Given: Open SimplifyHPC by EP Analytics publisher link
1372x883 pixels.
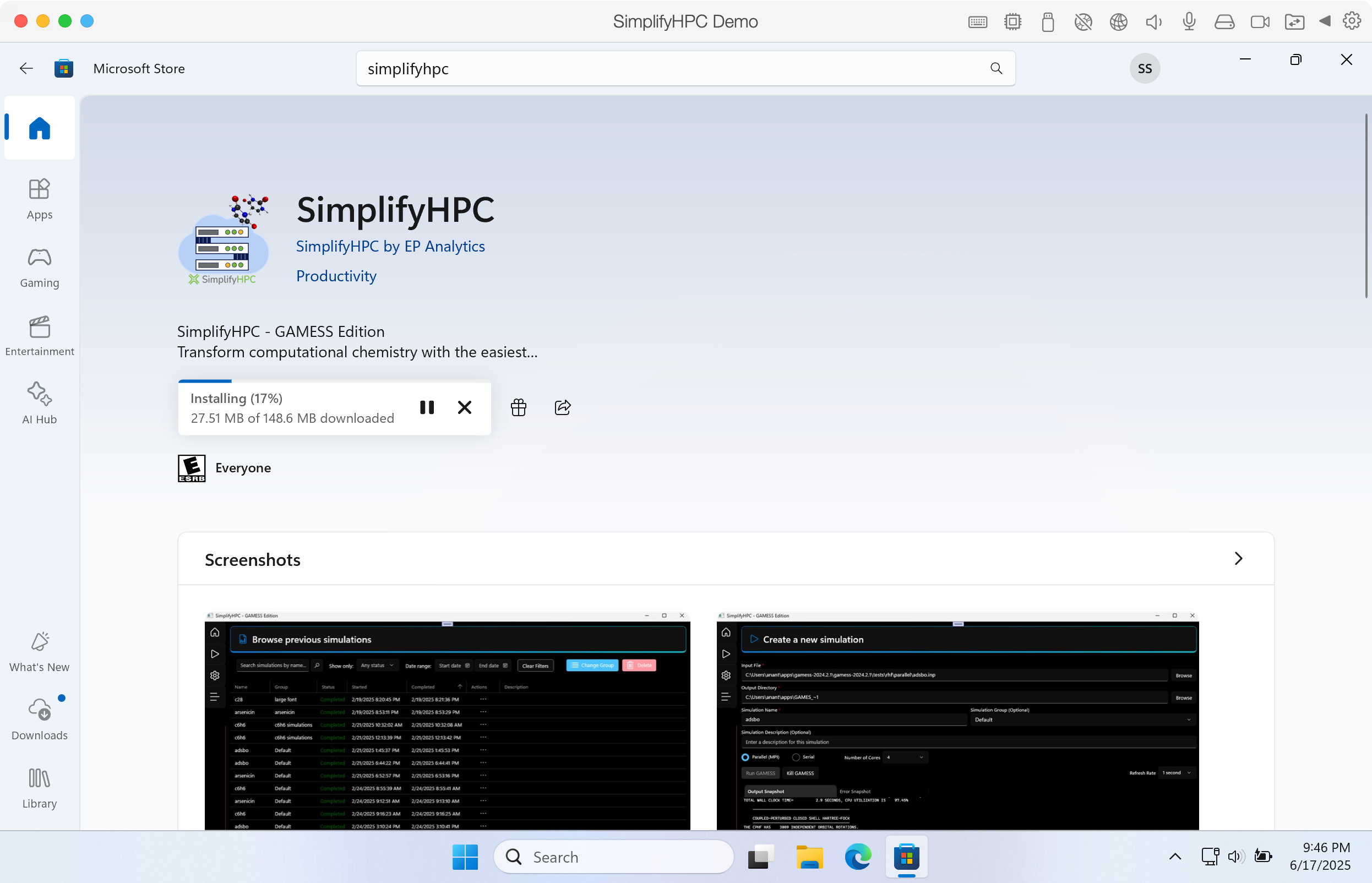Looking at the screenshot, I should (x=390, y=246).
